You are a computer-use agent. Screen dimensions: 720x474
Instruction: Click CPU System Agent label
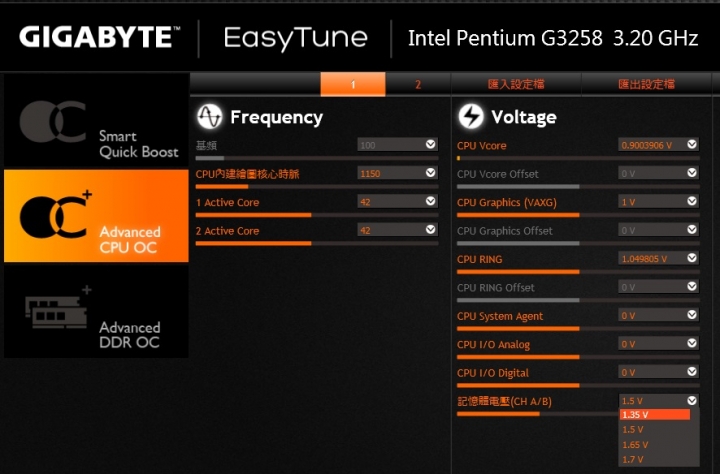pos(500,316)
